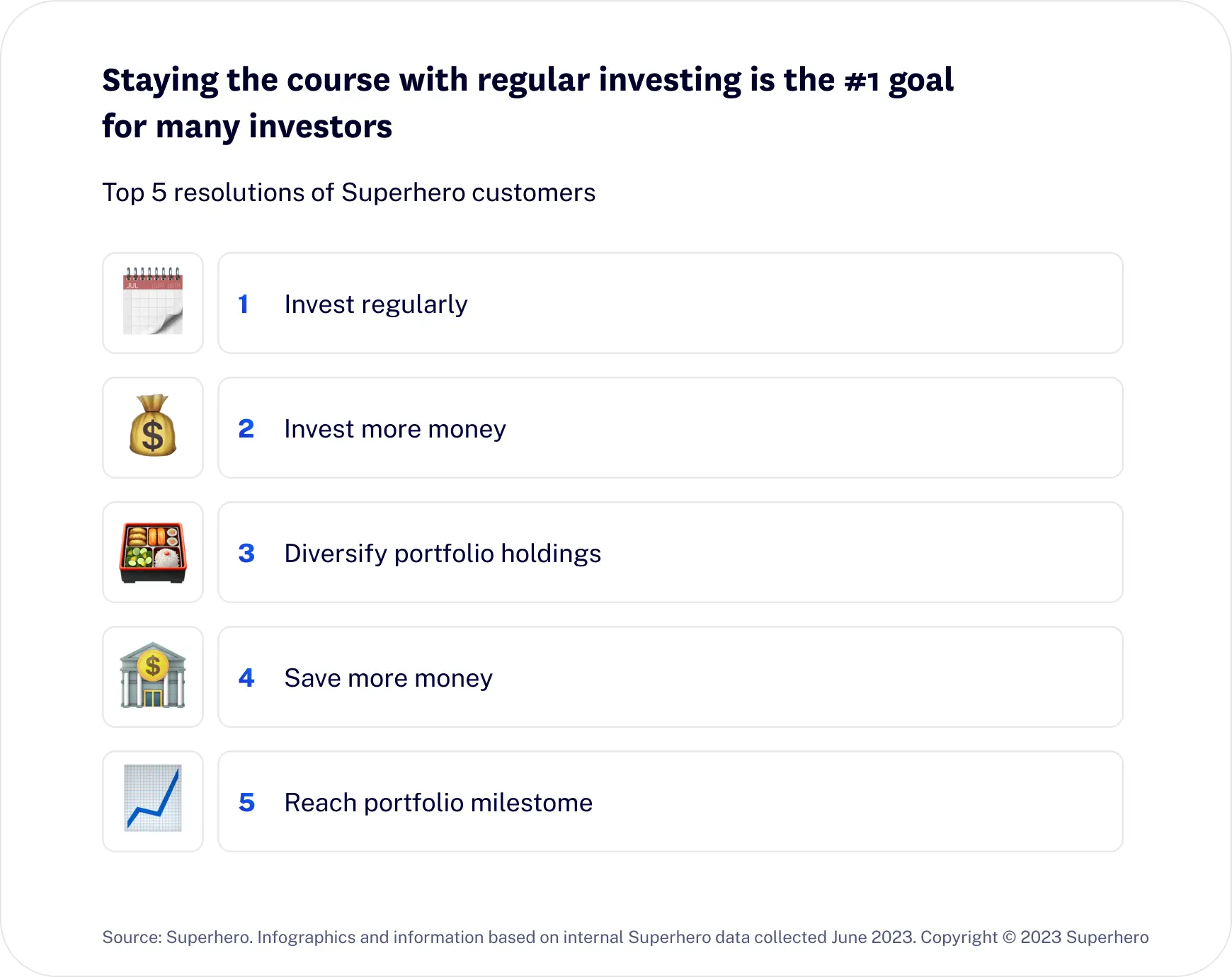
Task: Select the Invest regularly row
Action: [x=671, y=303]
